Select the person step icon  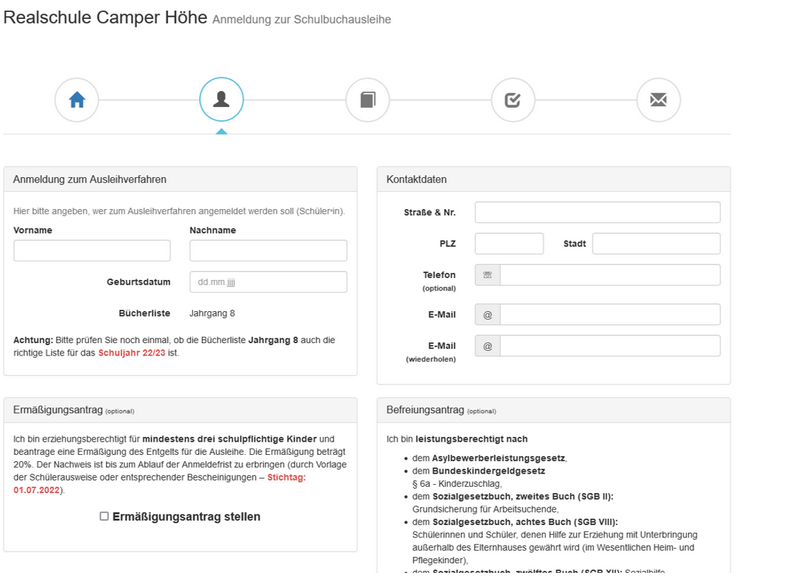click(x=221, y=100)
